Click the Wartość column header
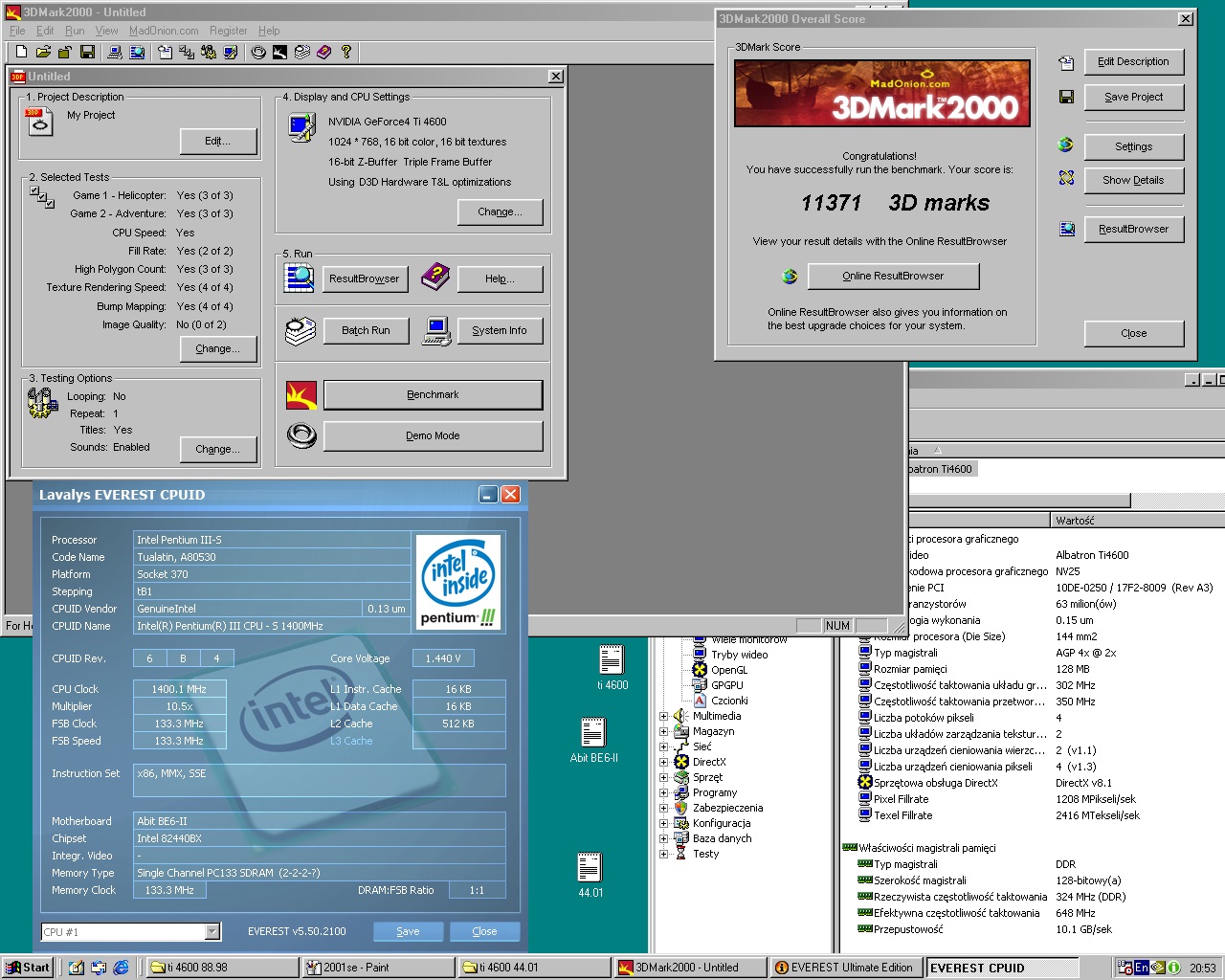1225x980 pixels. click(1139, 521)
